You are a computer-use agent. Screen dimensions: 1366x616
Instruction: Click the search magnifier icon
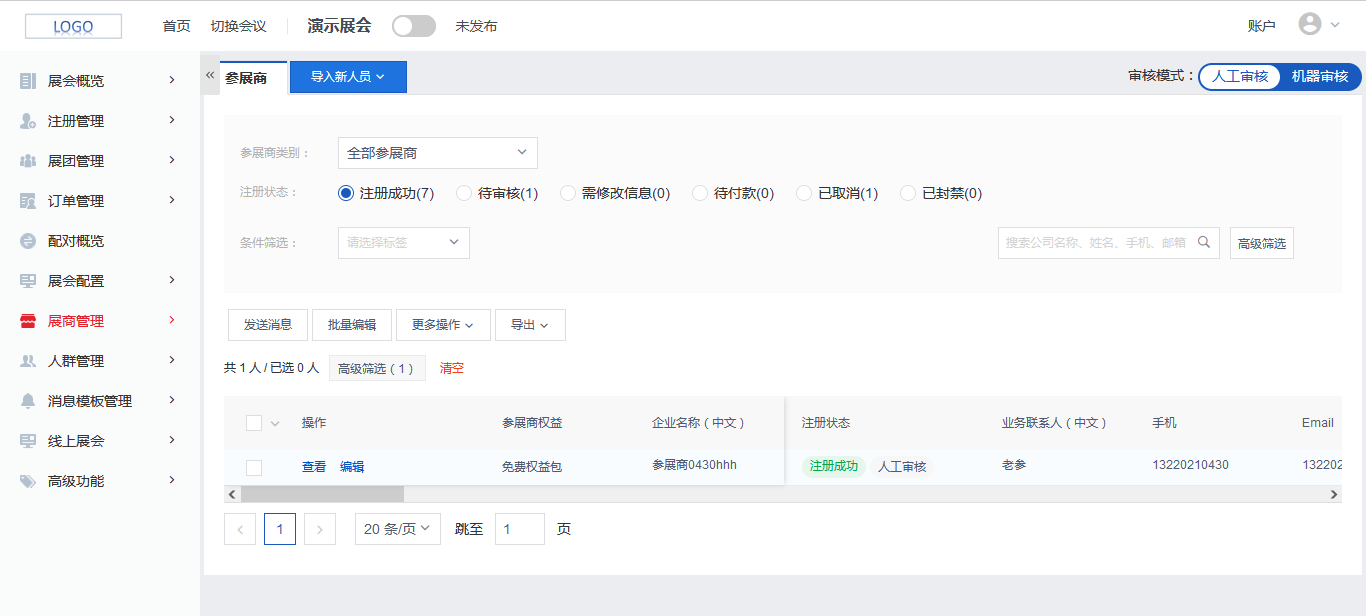tap(1204, 242)
